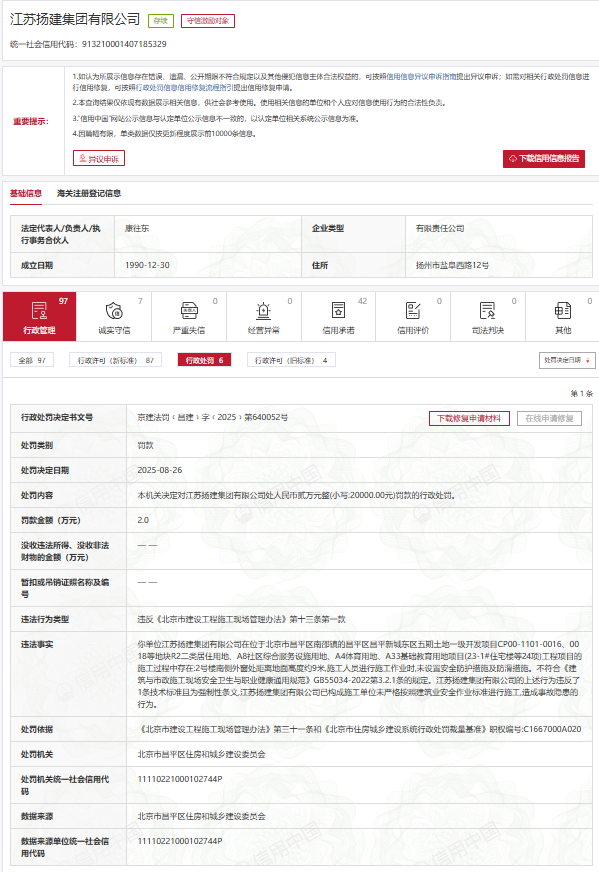Select the 行政管理 category icon
The image size is (599, 872).
coord(39,310)
